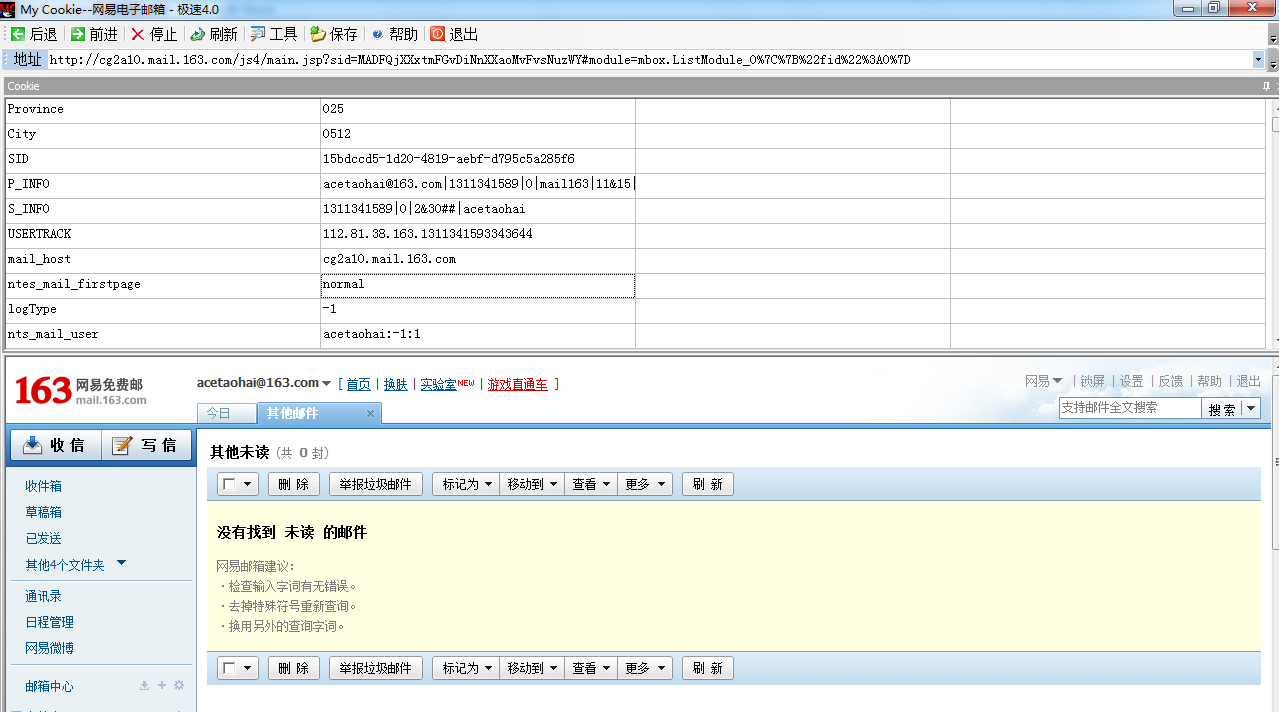Click the red 退出 (Exit) toolbar button
1279x712 pixels.
[454, 34]
